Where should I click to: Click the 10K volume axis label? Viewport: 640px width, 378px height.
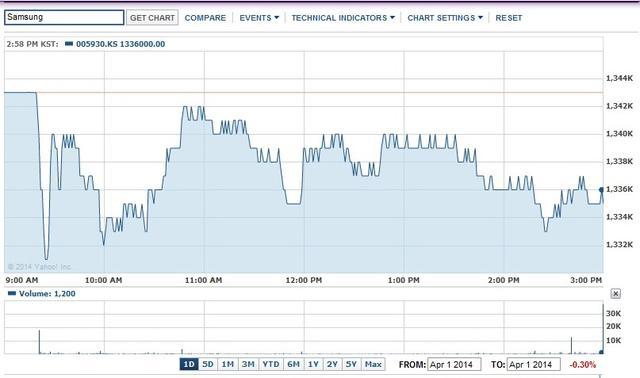click(x=613, y=340)
